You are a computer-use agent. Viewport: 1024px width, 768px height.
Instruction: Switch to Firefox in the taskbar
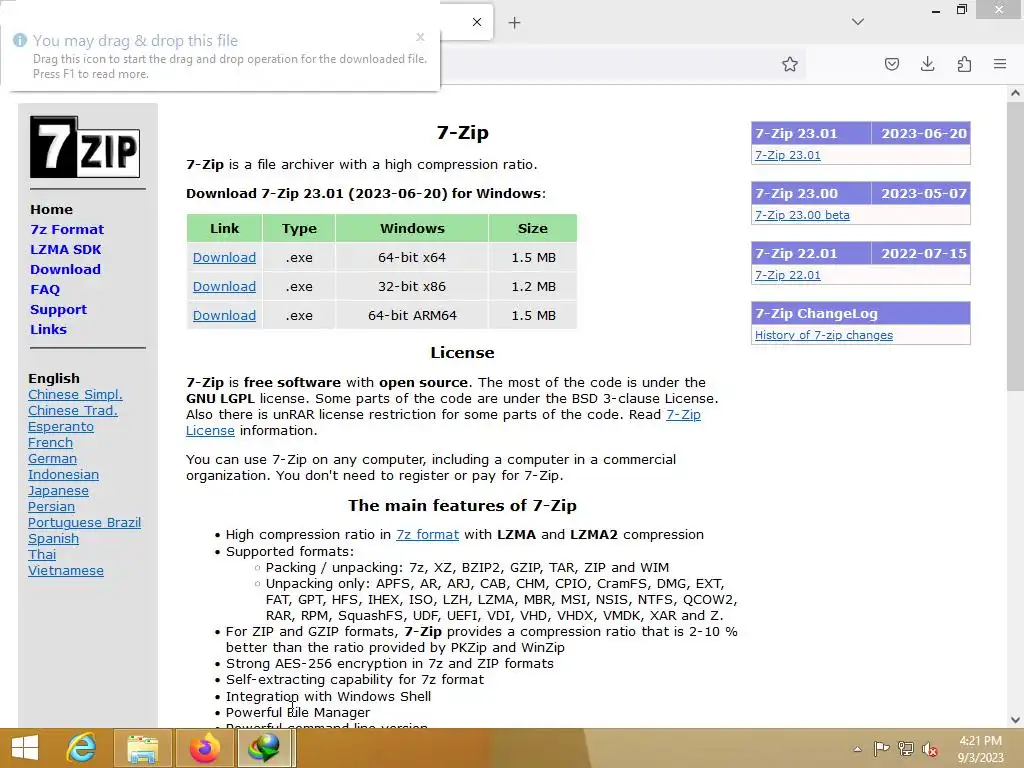coord(204,748)
